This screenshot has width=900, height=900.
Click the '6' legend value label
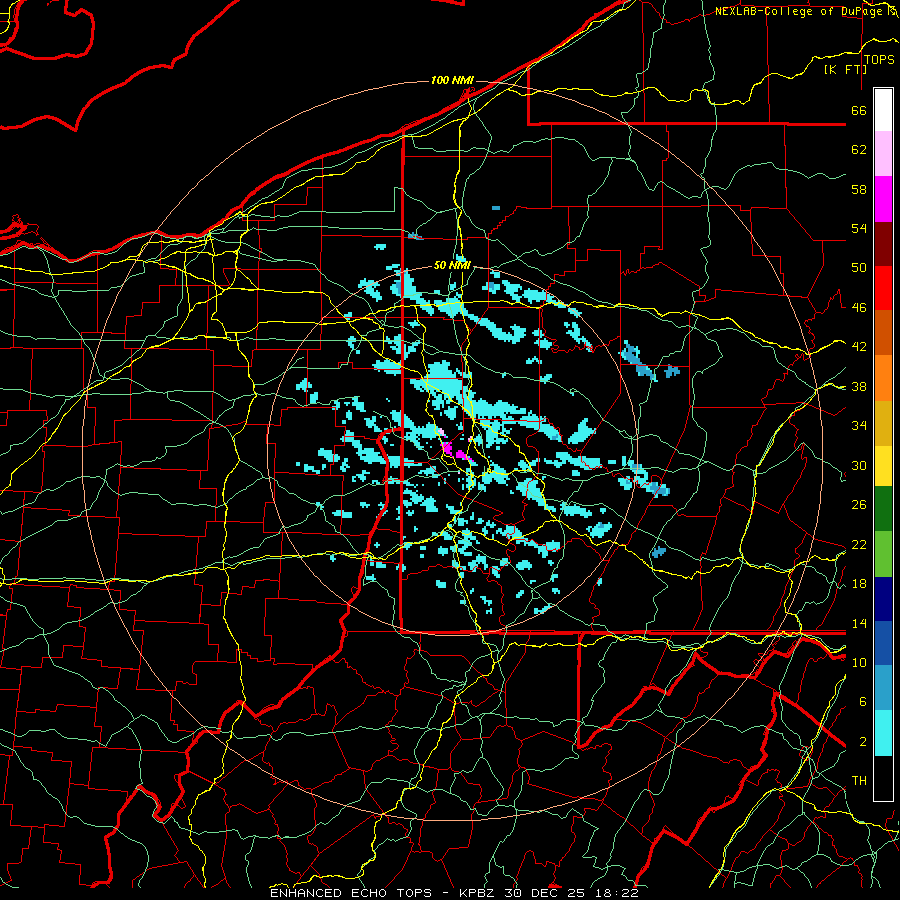click(x=862, y=701)
